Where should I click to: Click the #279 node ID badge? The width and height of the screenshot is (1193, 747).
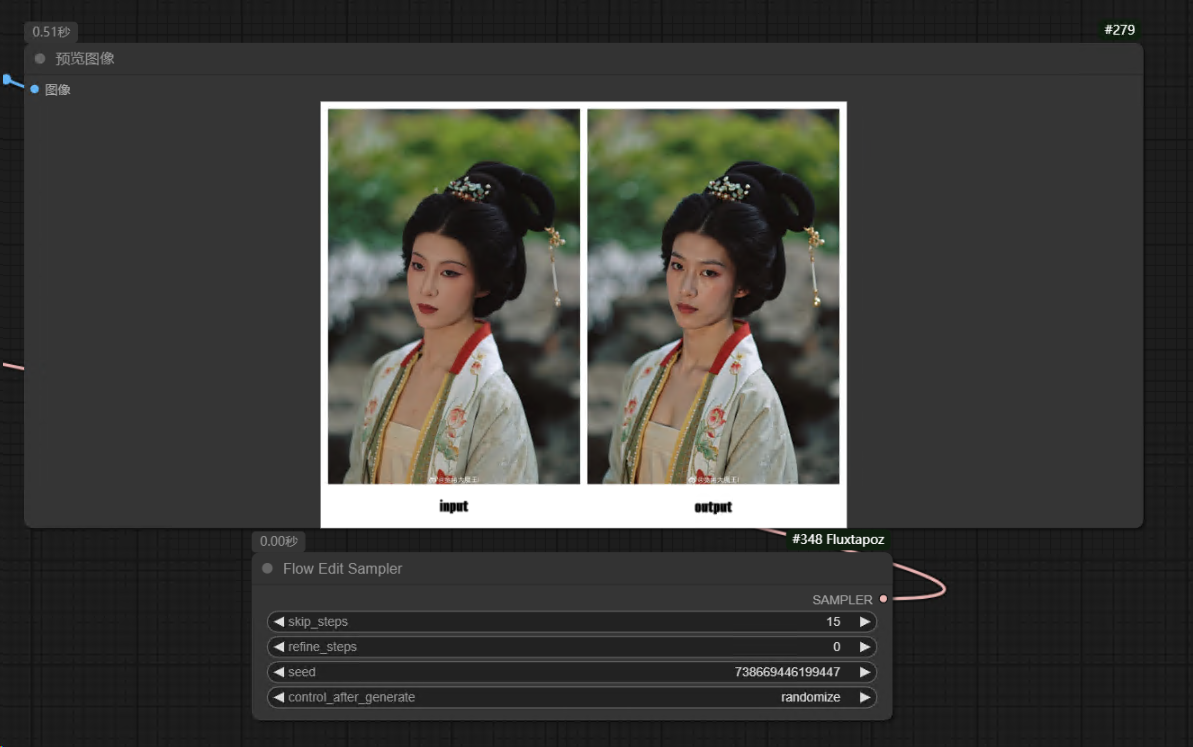click(1119, 30)
